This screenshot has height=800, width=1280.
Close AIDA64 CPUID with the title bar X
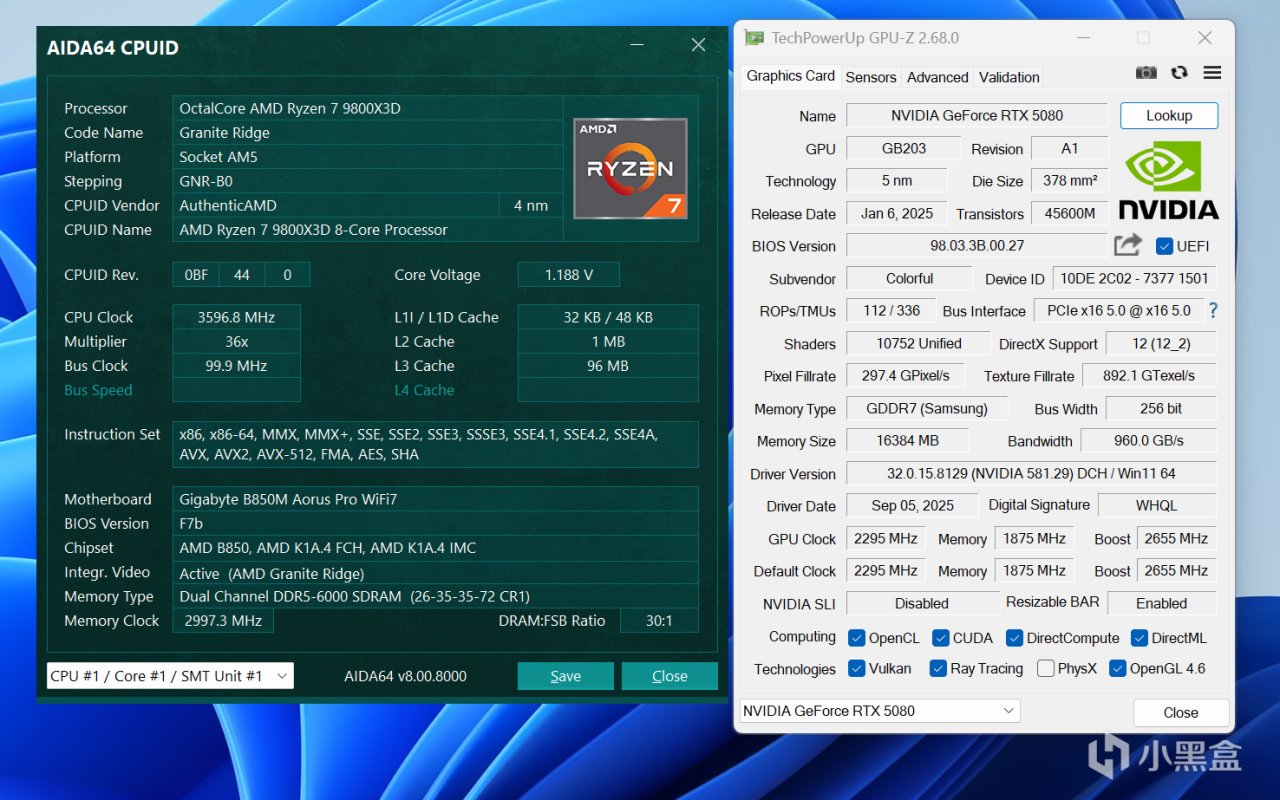tap(698, 45)
